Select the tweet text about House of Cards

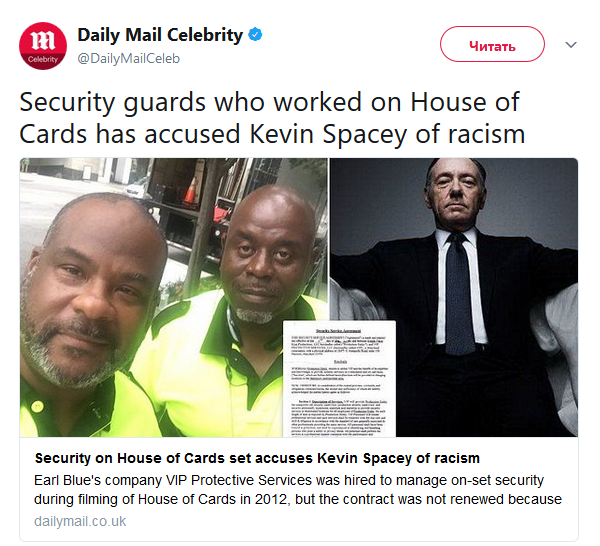[x=272, y=117]
